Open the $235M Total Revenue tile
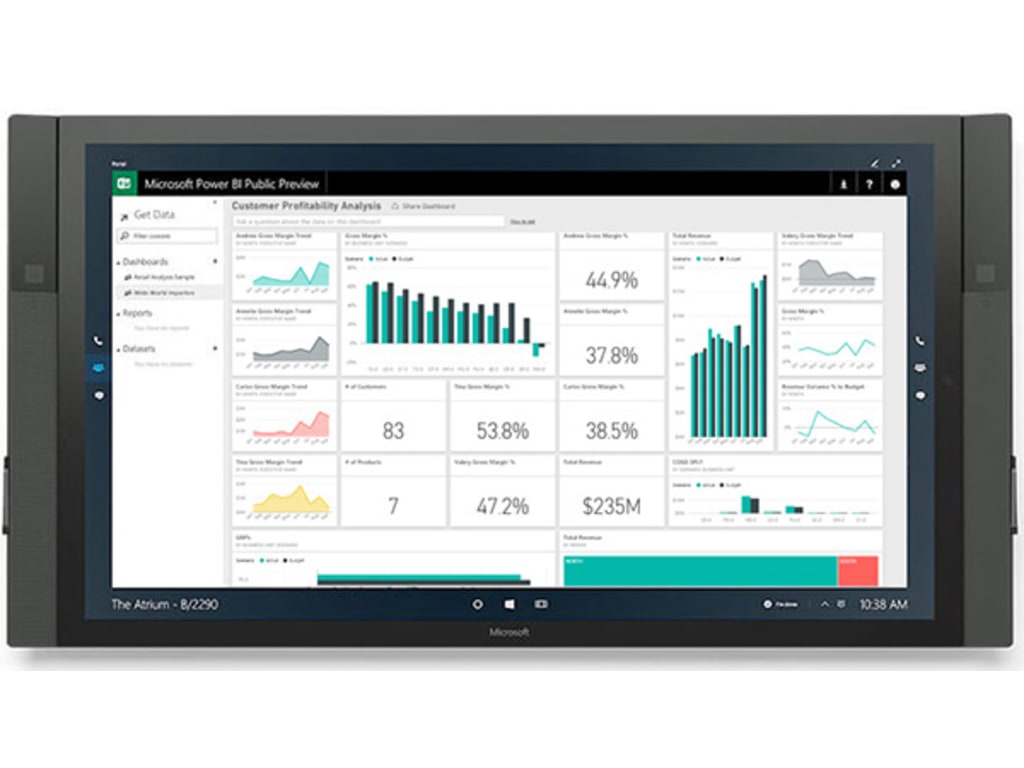The height and width of the screenshot is (768, 1024). point(611,492)
